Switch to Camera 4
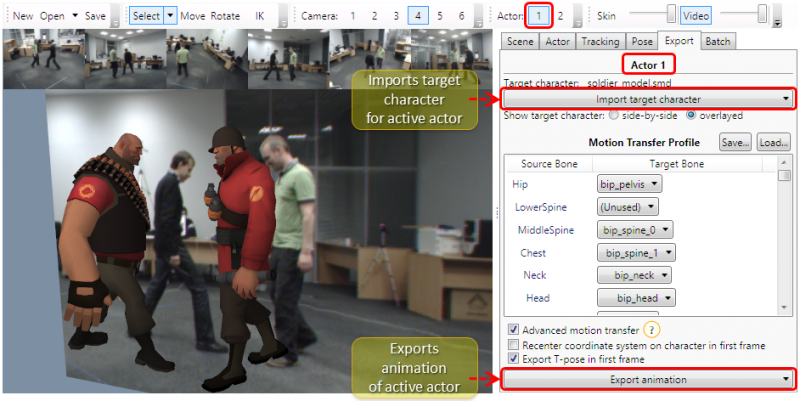 point(418,16)
